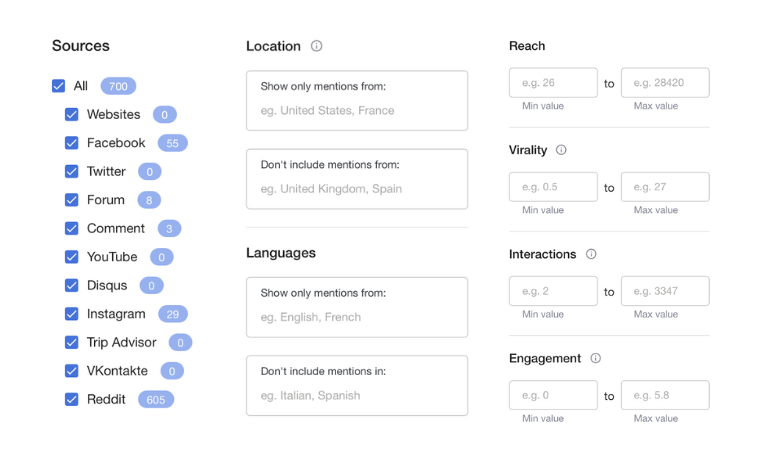Image resolution: width=768 pixels, height=450 pixels.
Task: Click the Location exclude mentions field
Action: click(357, 188)
